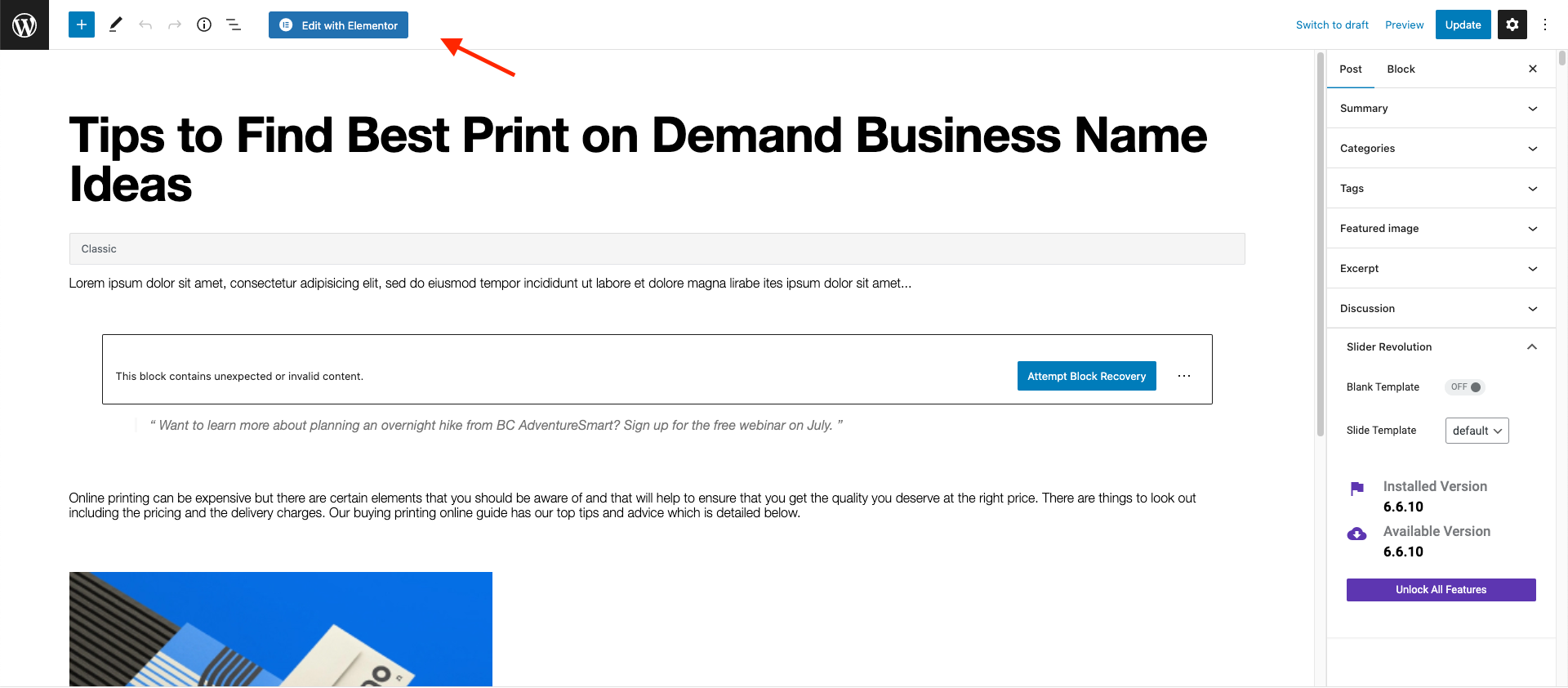This screenshot has height=688, width=1568.
Task: Click the Switch to draft link
Action: coord(1332,25)
